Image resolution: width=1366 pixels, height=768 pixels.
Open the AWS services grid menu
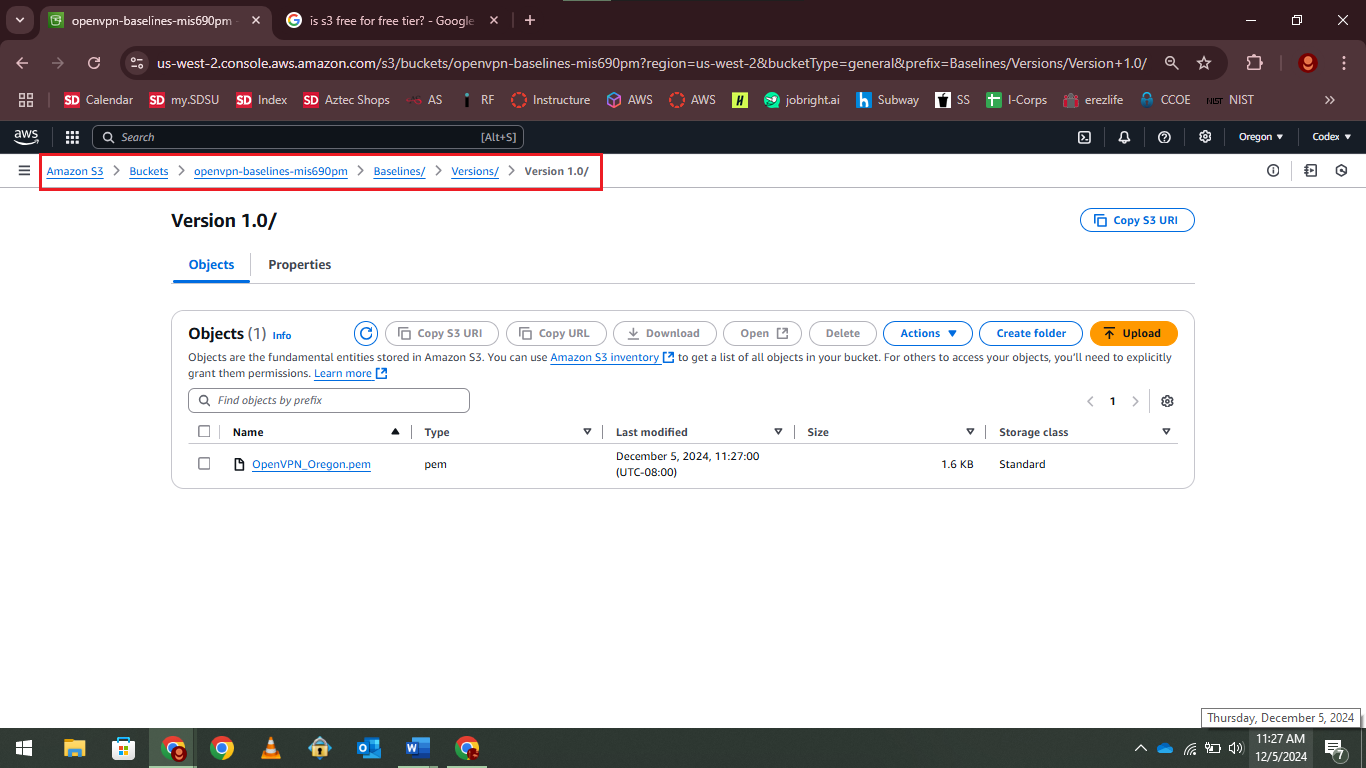[x=72, y=137]
